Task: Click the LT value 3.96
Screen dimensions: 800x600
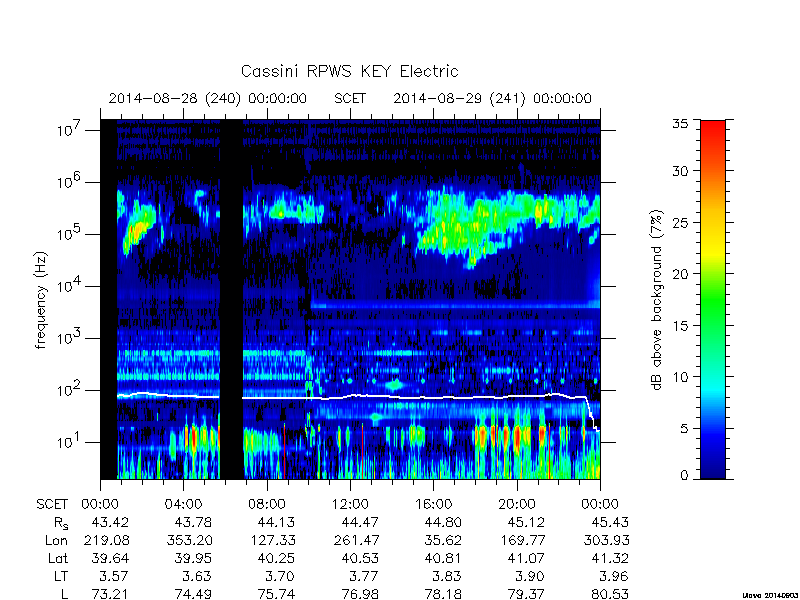Action: [x=613, y=577]
